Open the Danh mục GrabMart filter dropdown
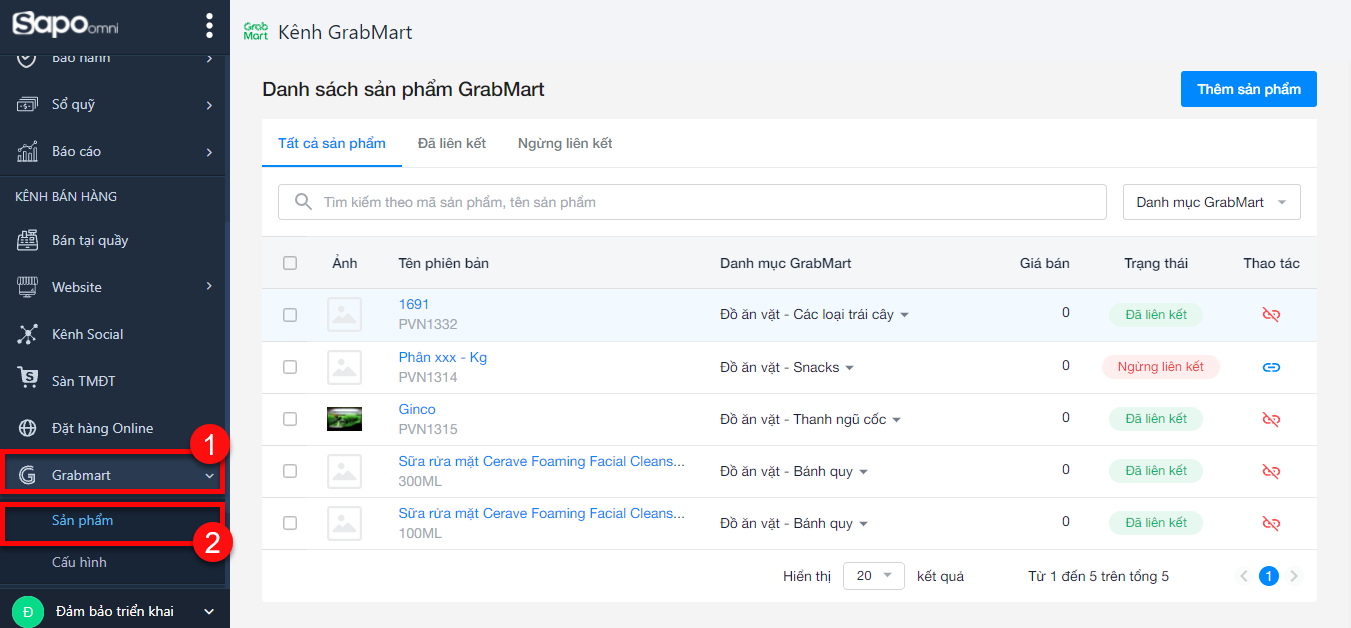This screenshot has height=628, width=1351. (x=1212, y=202)
